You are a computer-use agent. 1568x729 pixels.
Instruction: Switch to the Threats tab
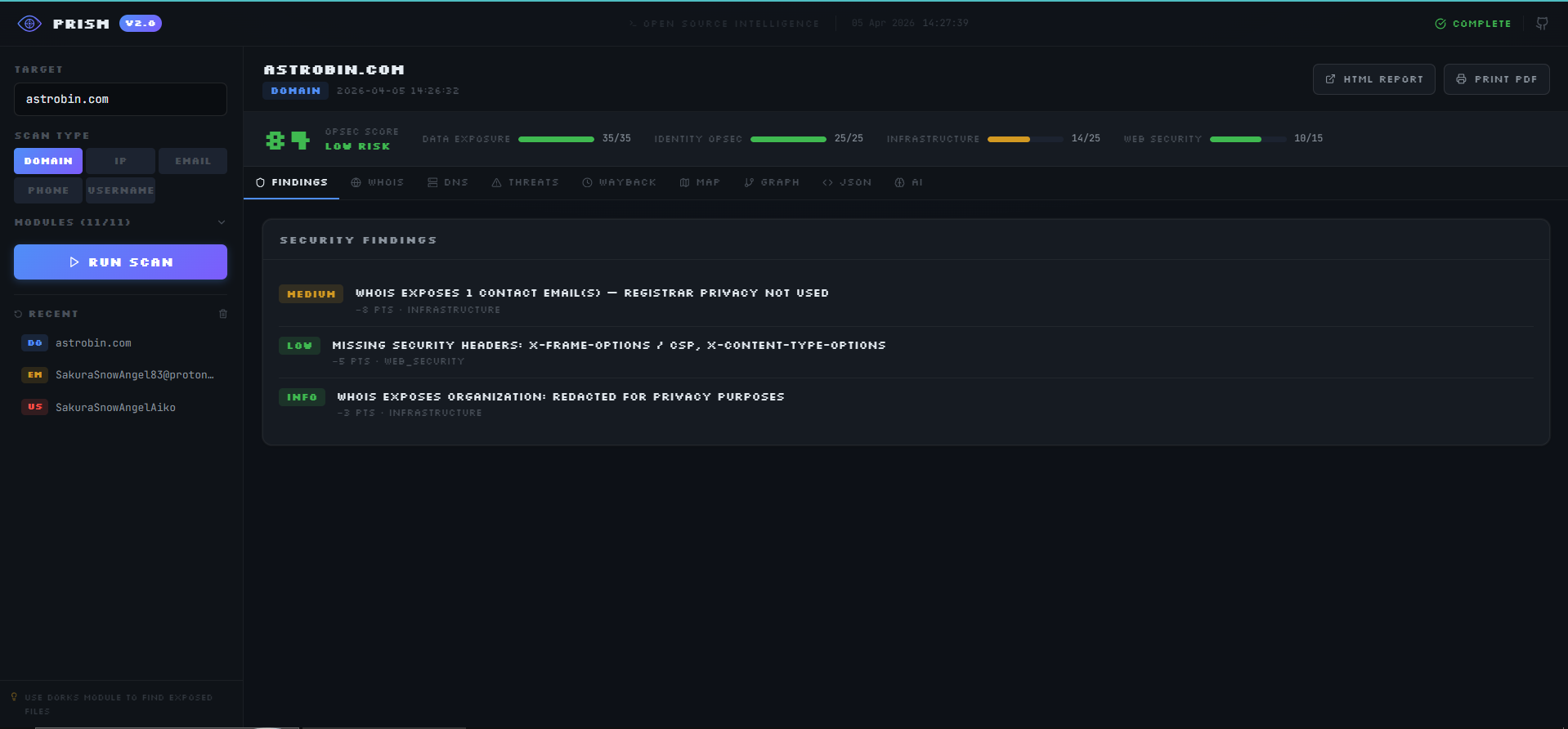tap(526, 182)
